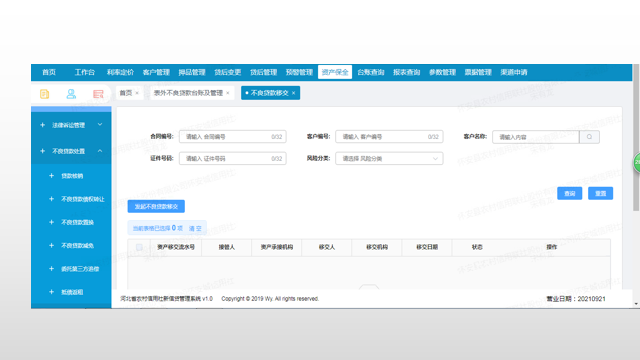Click the 当前表格已选择 0 项 text
640x360 pixels.
[x=158, y=228]
